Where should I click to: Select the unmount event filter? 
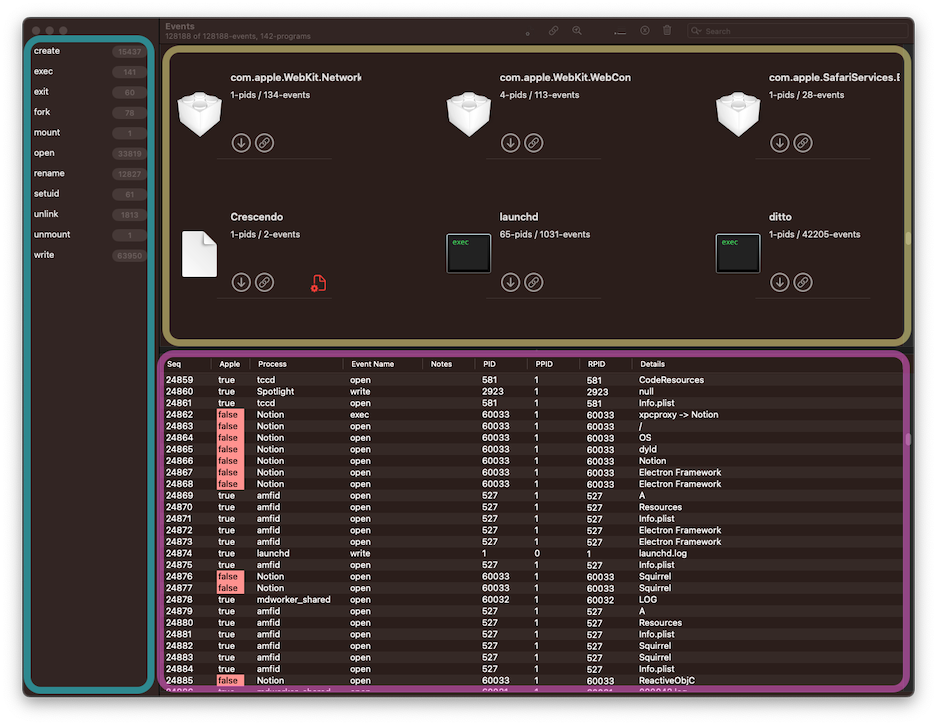coord(88,234)
